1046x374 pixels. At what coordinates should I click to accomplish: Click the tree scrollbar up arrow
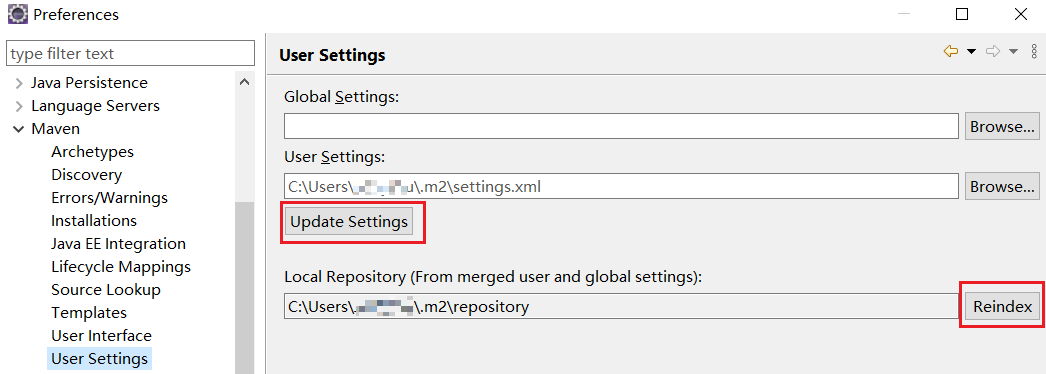point(244,83)
